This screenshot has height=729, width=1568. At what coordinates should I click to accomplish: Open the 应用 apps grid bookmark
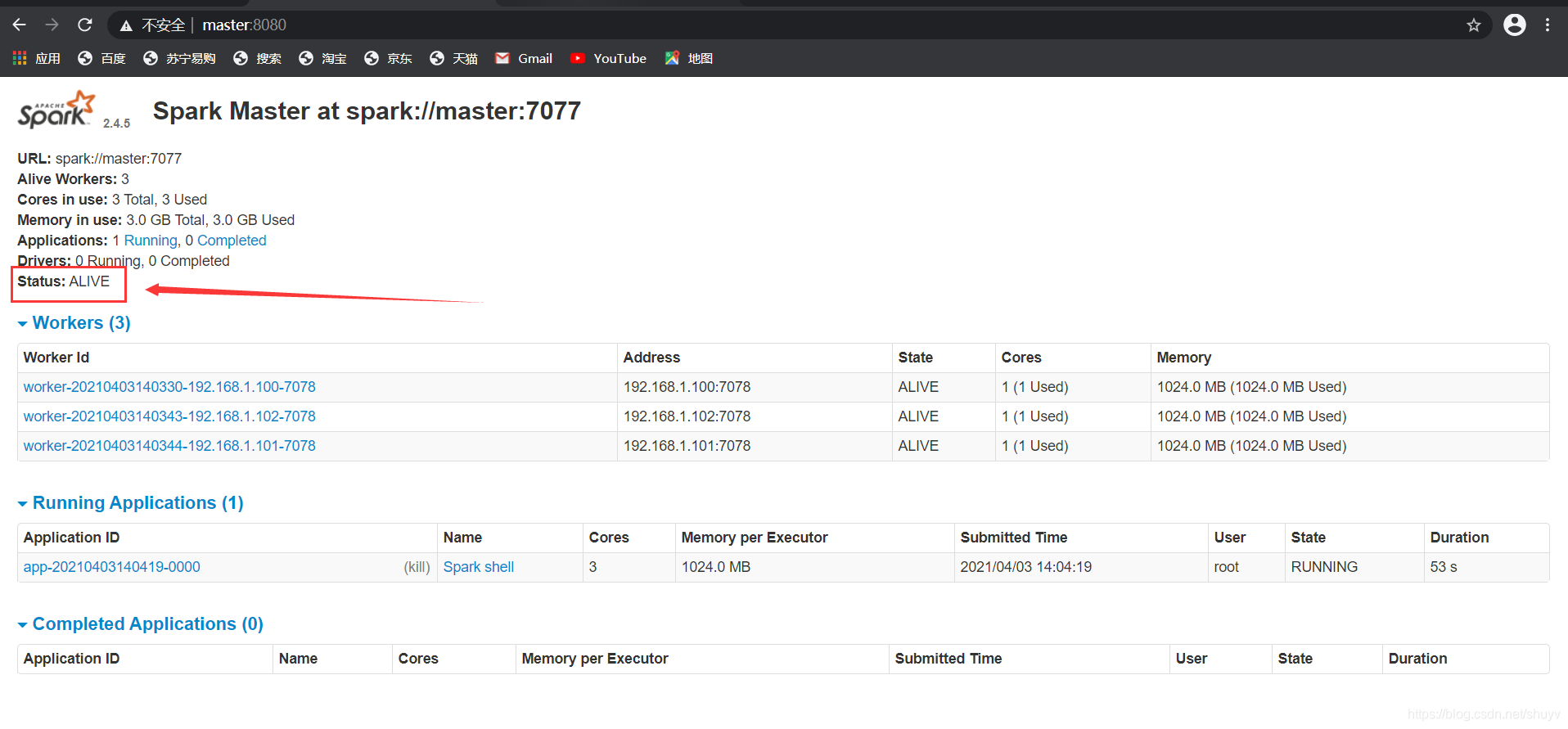[37, 58]
